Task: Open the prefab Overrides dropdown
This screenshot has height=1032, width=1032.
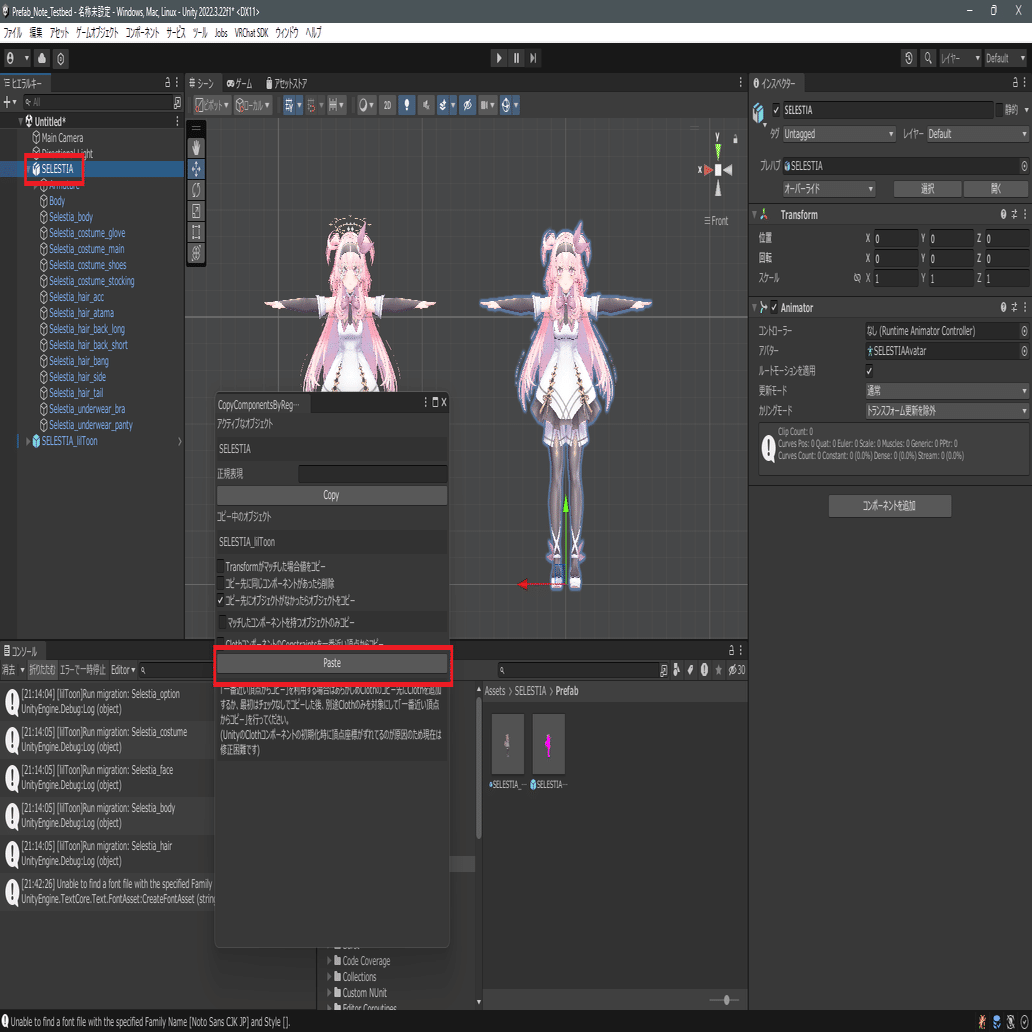Action: [x=829, y=189]
